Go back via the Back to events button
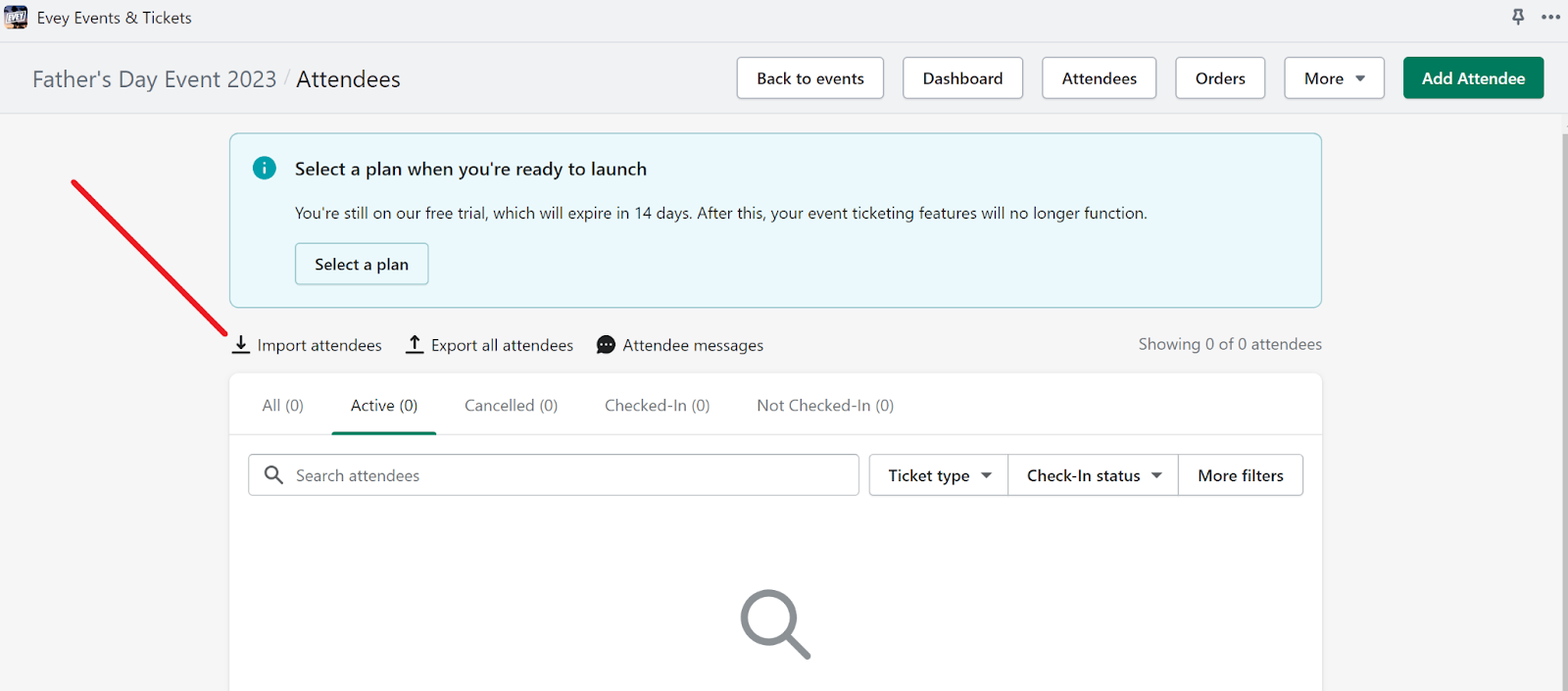 point(809,78)
